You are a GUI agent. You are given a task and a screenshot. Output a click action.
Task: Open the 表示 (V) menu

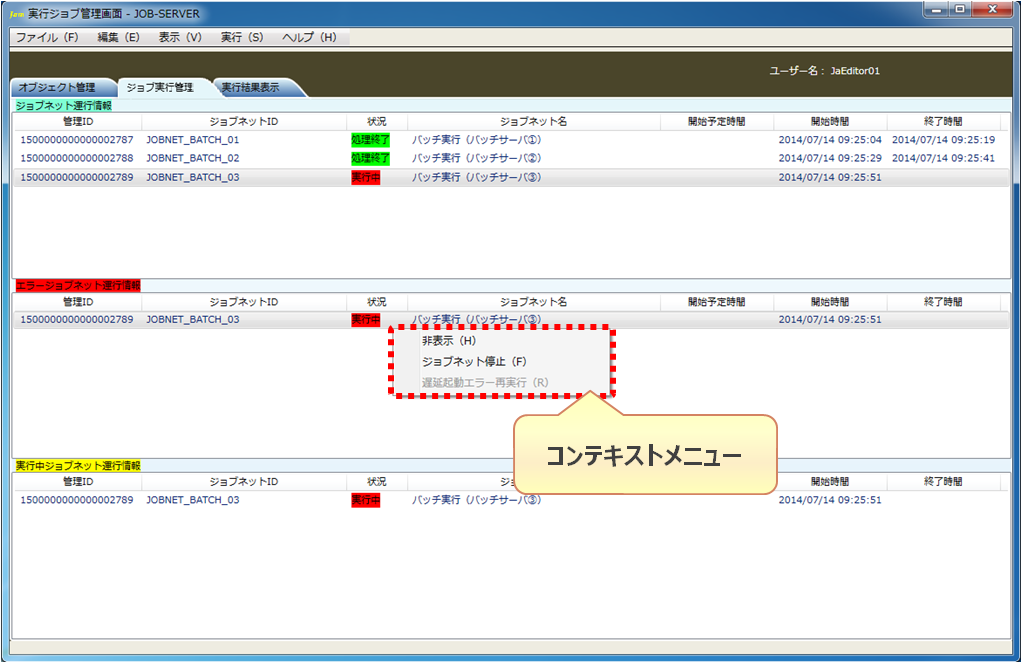coord(180,37)
